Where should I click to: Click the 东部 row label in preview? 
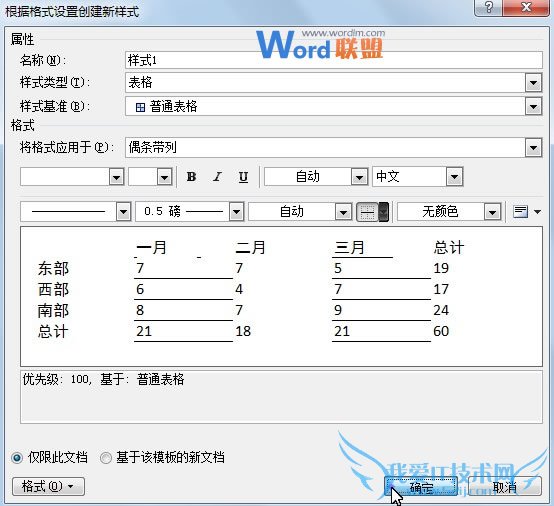[53, 269]
